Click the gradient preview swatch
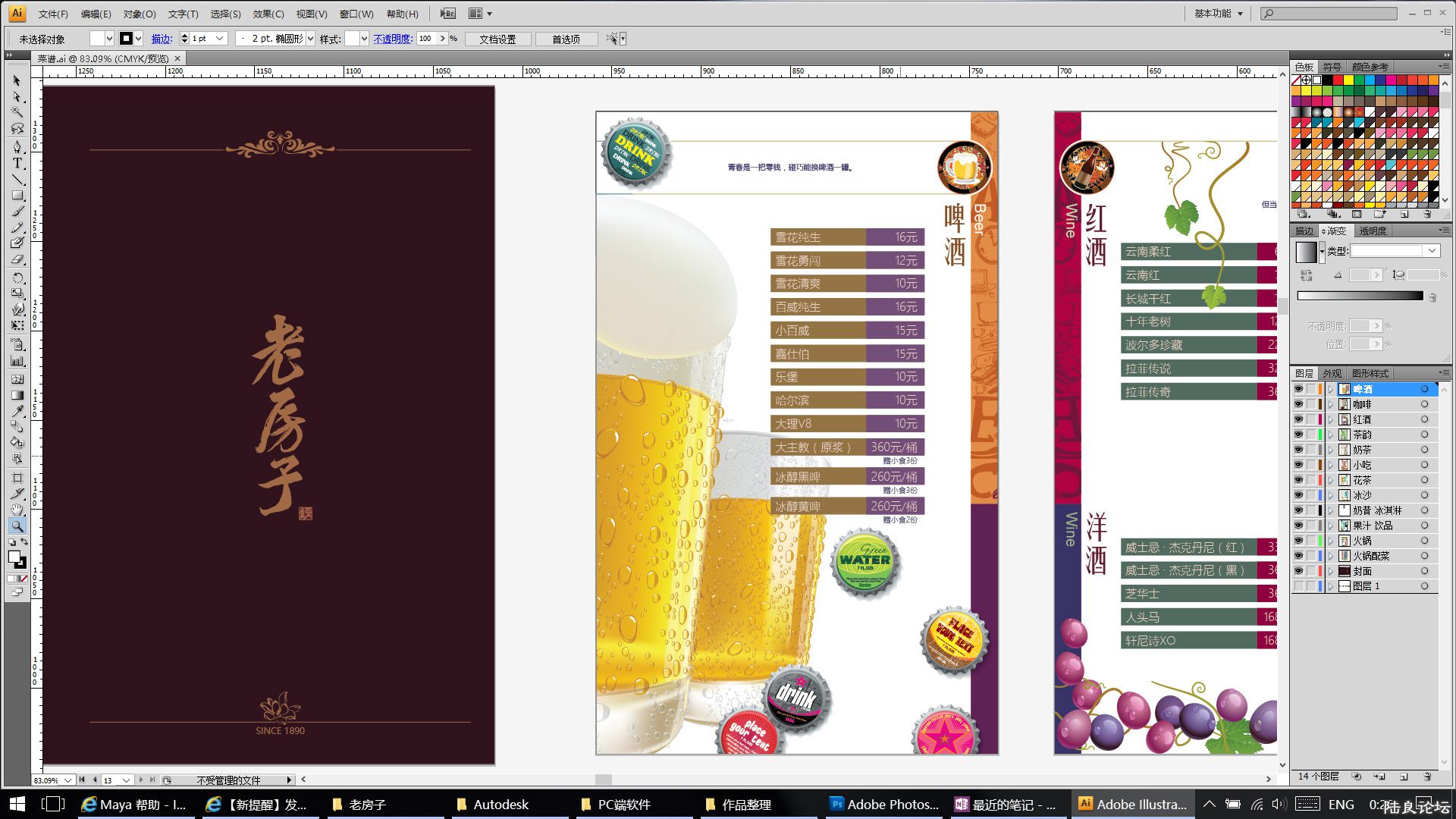1456x819 pixels. click(x=1306, y=252)
